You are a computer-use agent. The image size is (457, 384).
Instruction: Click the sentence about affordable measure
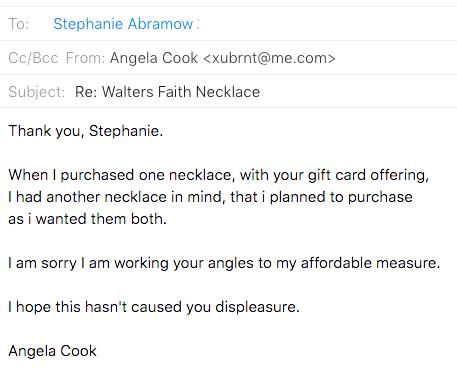(x=224, y=263)
